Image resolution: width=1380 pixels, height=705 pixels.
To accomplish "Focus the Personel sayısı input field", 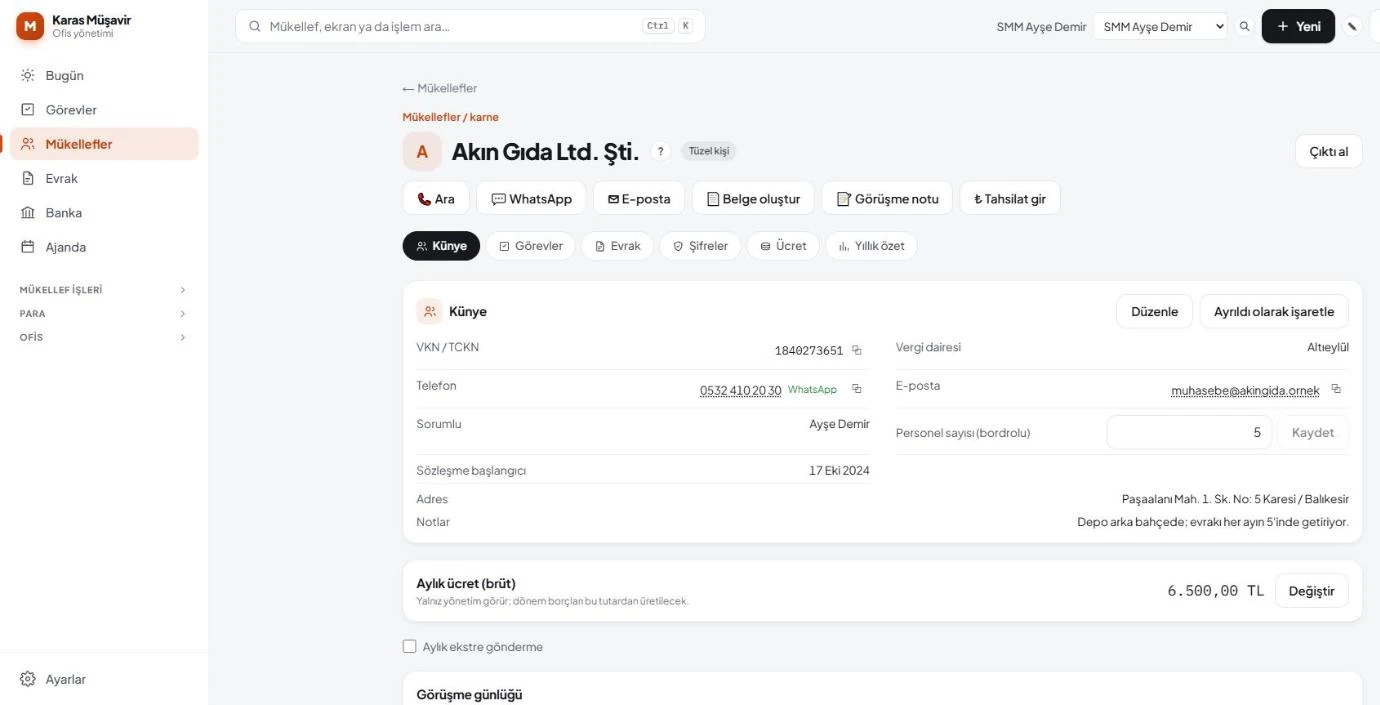I will 1189,433.
